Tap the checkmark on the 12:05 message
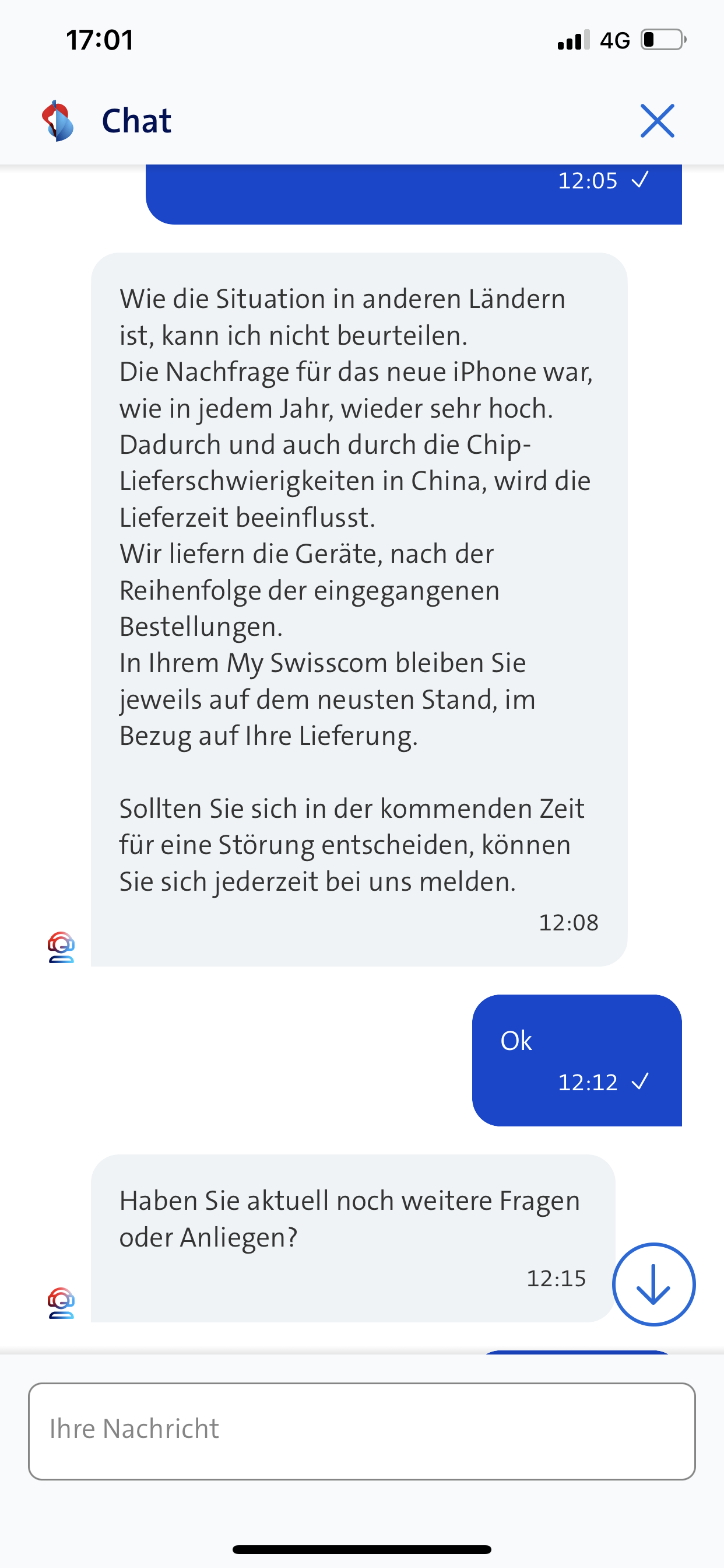 tap(640, 180)
